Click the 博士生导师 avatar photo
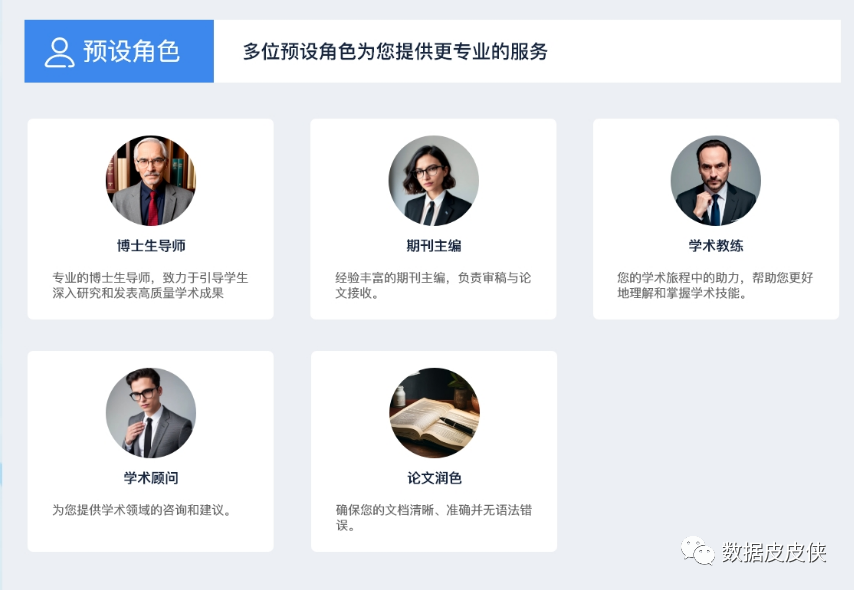The image size is (854, 590). tap(151, 180)
